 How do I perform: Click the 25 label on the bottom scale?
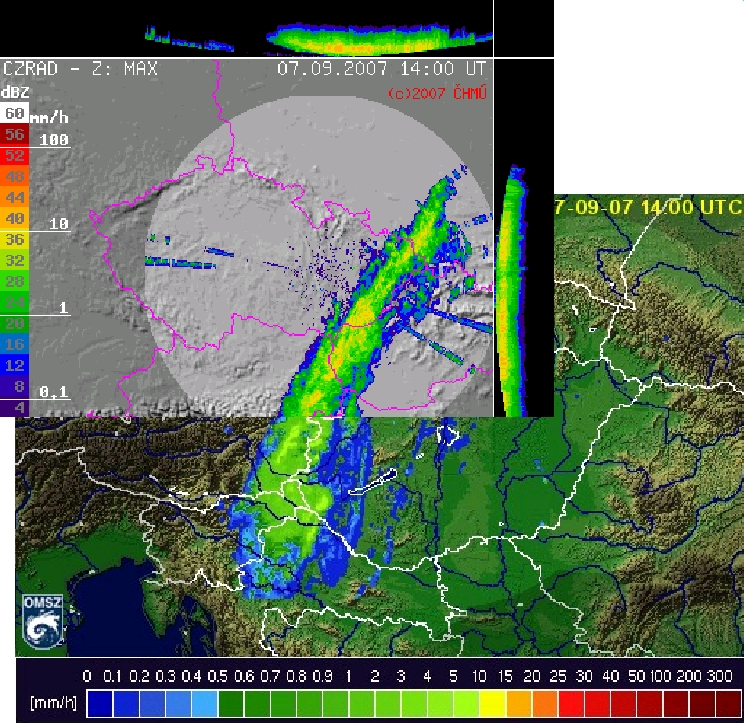point(558,676)
